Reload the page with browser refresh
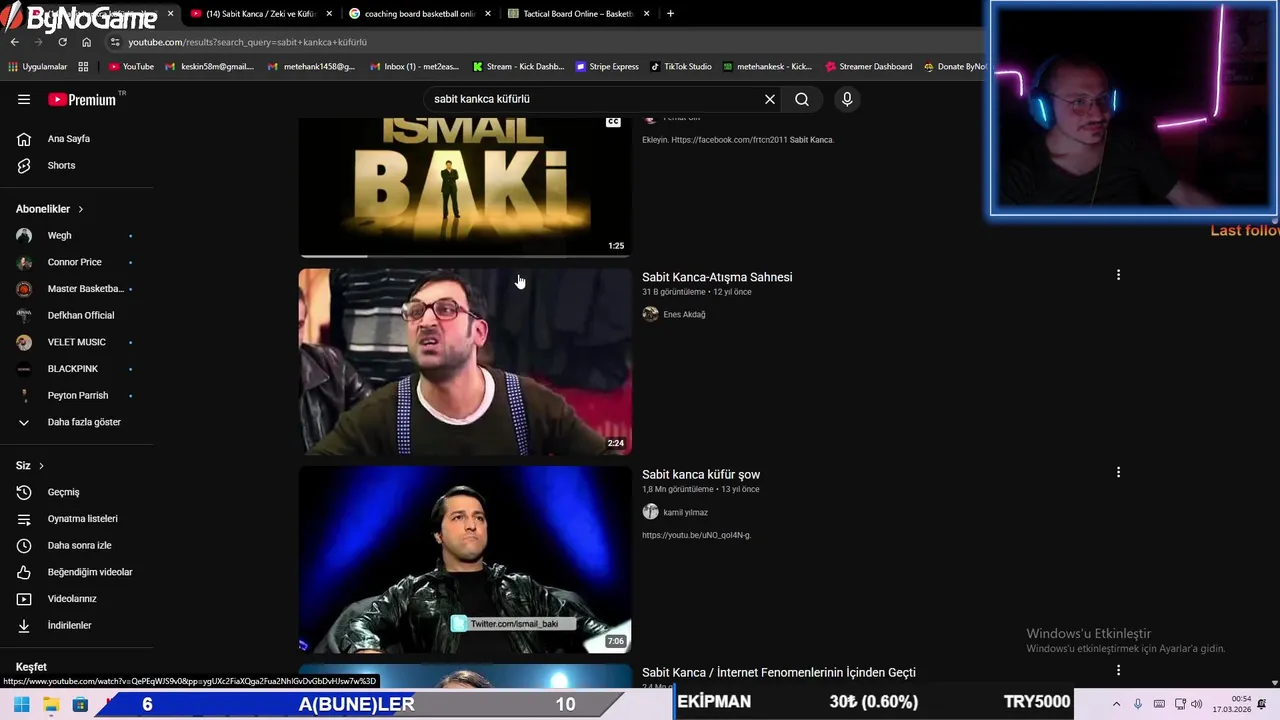This screenshot has width=1280, height=720. click(x=63, y=42)
